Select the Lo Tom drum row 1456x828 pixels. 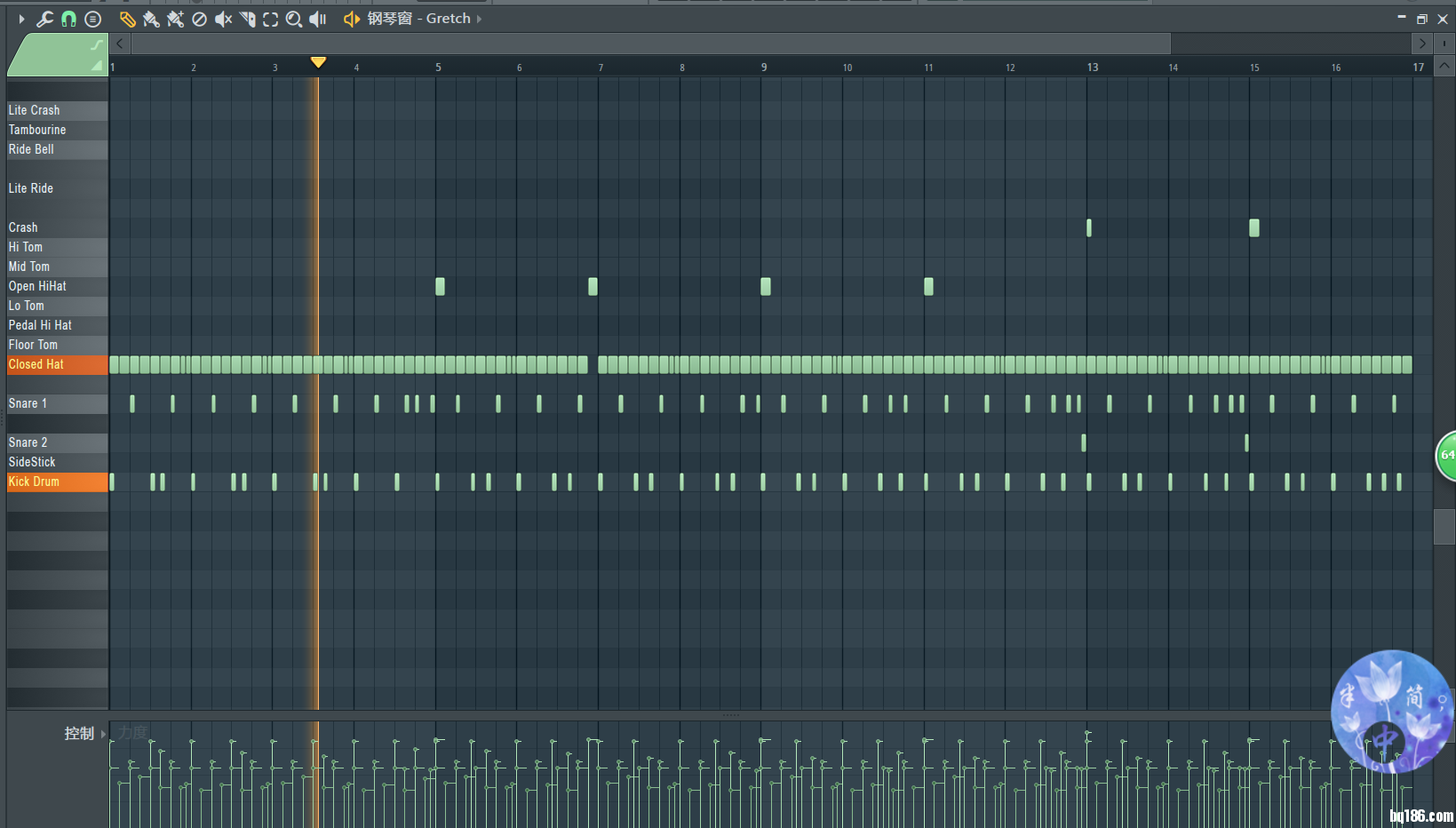57,306
